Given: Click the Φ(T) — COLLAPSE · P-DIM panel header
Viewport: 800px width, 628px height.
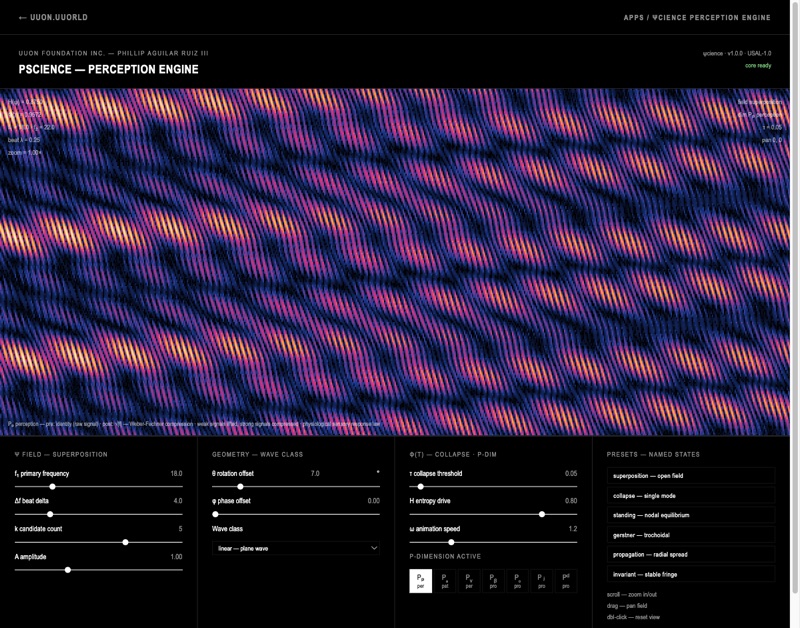Looking at the screenshot, I should click(x=453, y=454).
